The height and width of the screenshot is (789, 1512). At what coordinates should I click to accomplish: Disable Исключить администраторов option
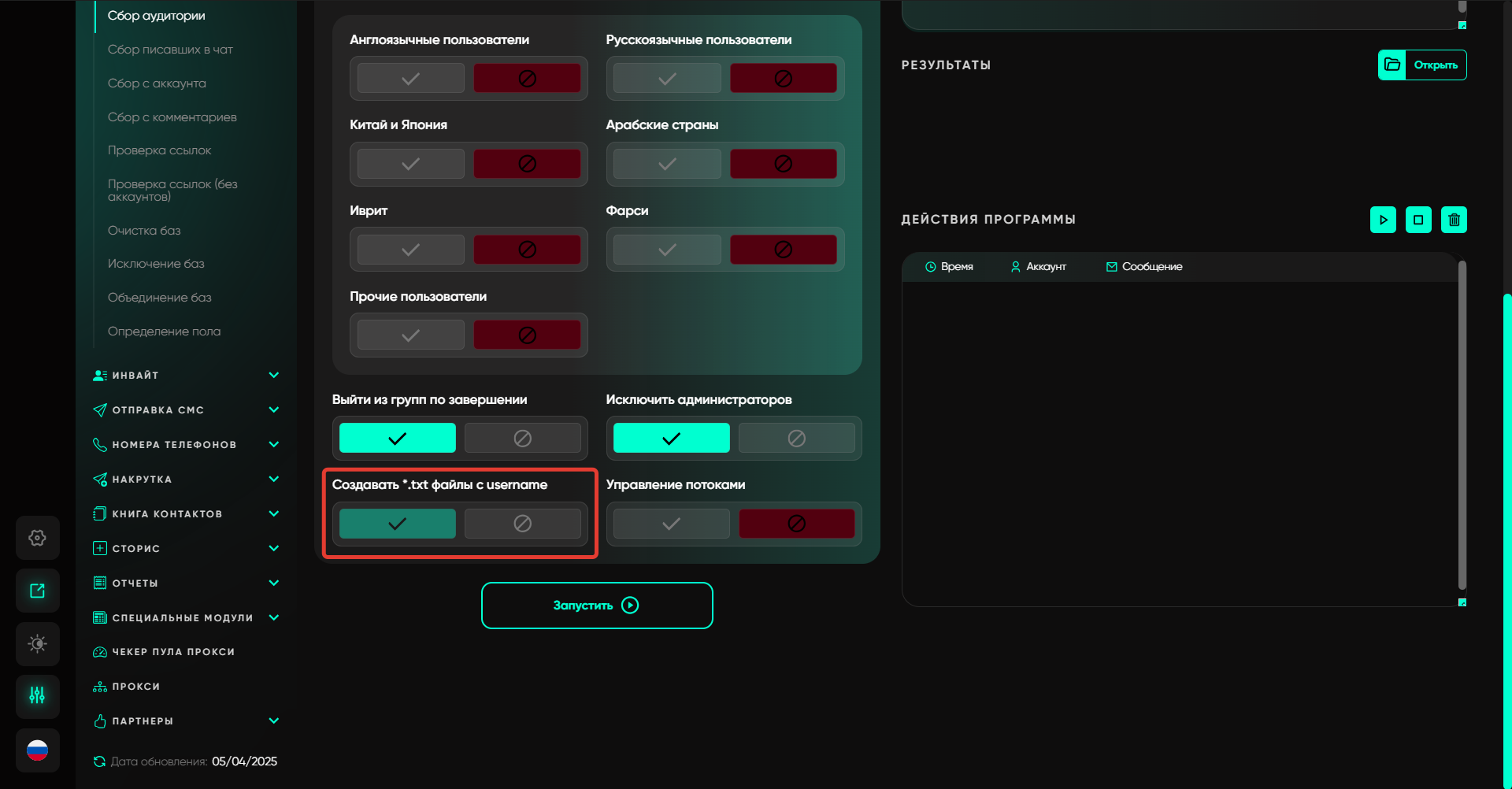coord(796,438)
